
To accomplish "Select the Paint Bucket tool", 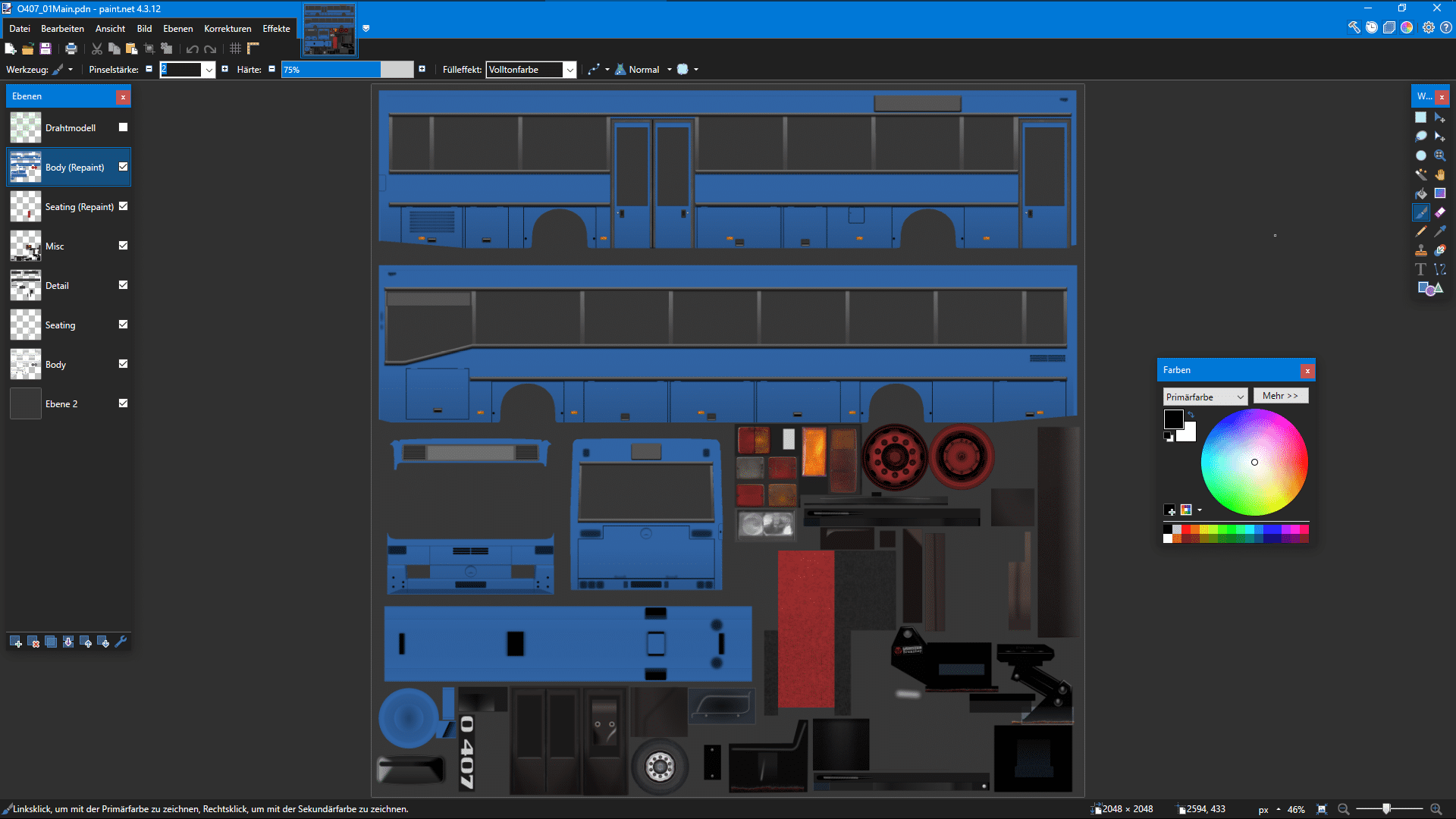I will coord(1420,193).
